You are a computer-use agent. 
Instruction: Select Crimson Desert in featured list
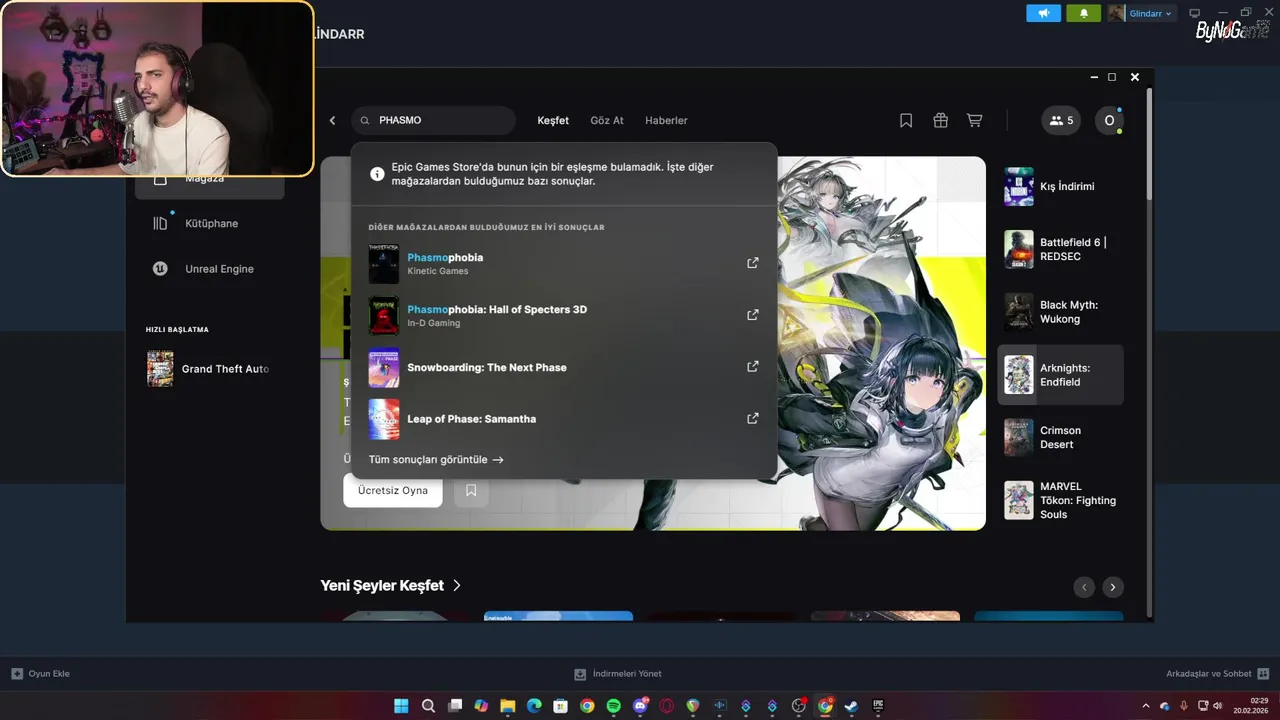coord(1061,437)
